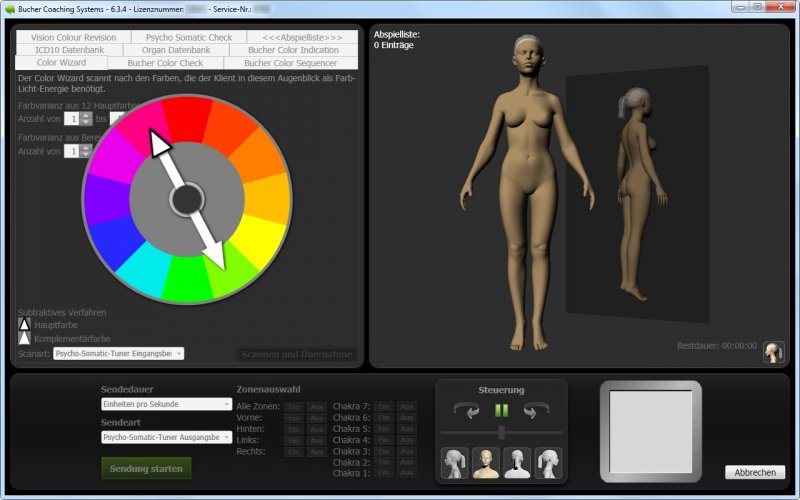Viewport: 800px width, 500px height.
Task: Enable the Links zone with Ein
Action: tap(293, 440)
